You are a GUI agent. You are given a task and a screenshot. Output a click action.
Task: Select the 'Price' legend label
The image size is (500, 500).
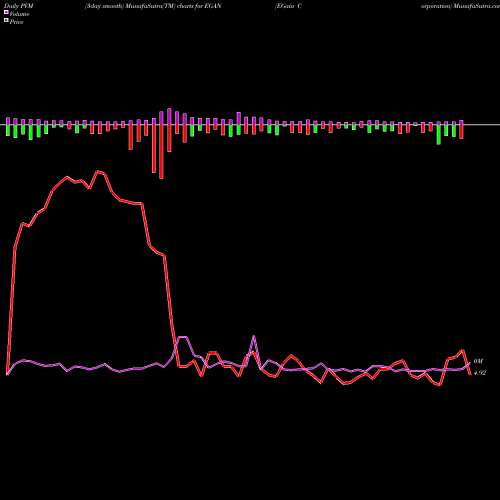[x=16, y=22]
